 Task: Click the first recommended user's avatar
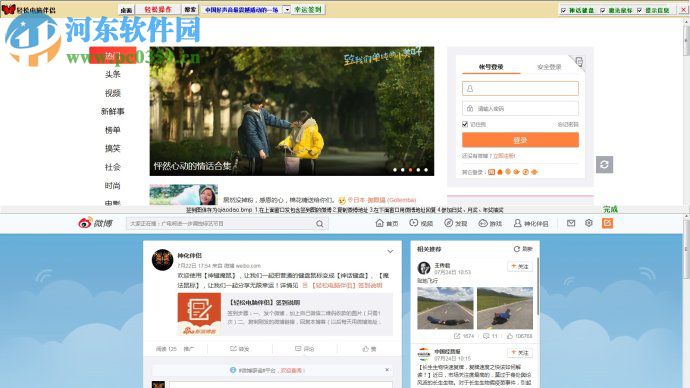pos(424,268)
